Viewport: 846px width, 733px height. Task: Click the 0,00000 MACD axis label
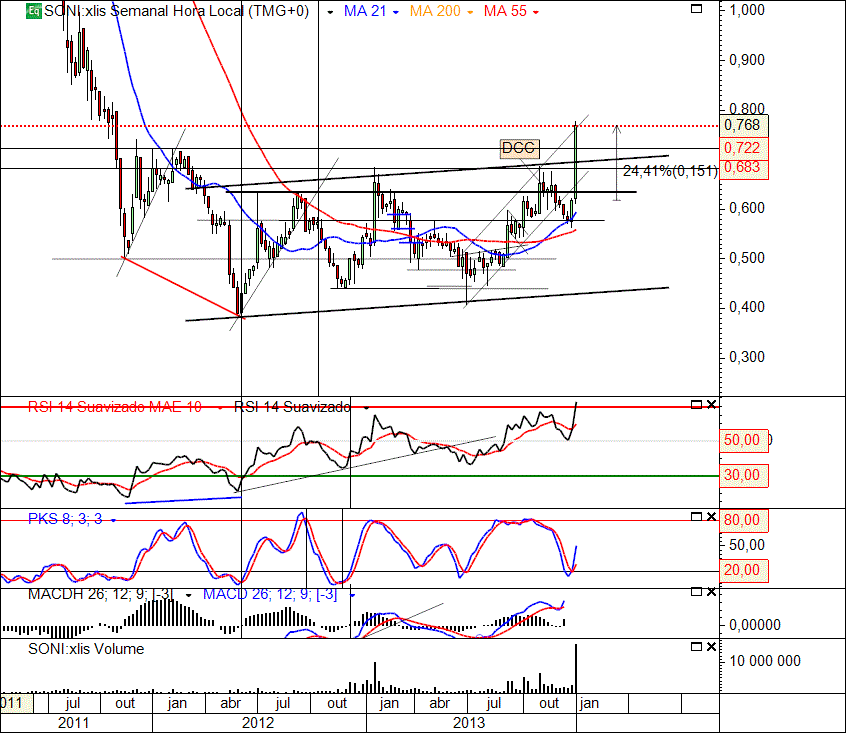pos(755,625)
